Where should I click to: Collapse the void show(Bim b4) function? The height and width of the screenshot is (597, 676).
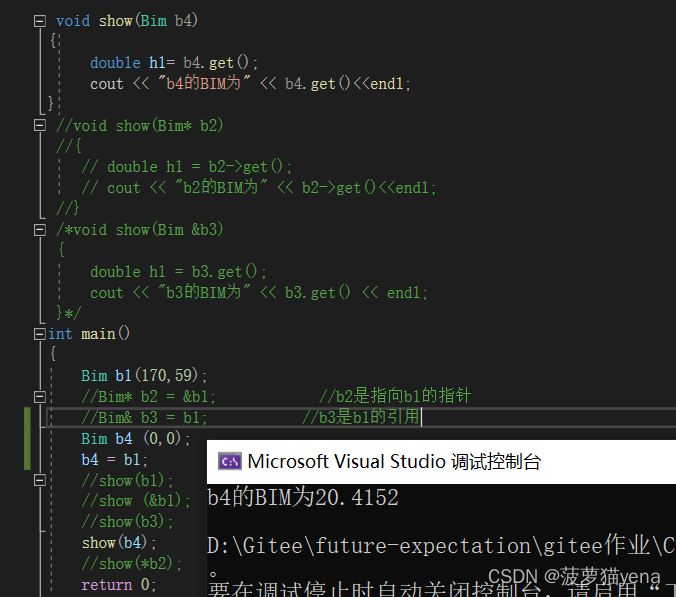[40, 21]
